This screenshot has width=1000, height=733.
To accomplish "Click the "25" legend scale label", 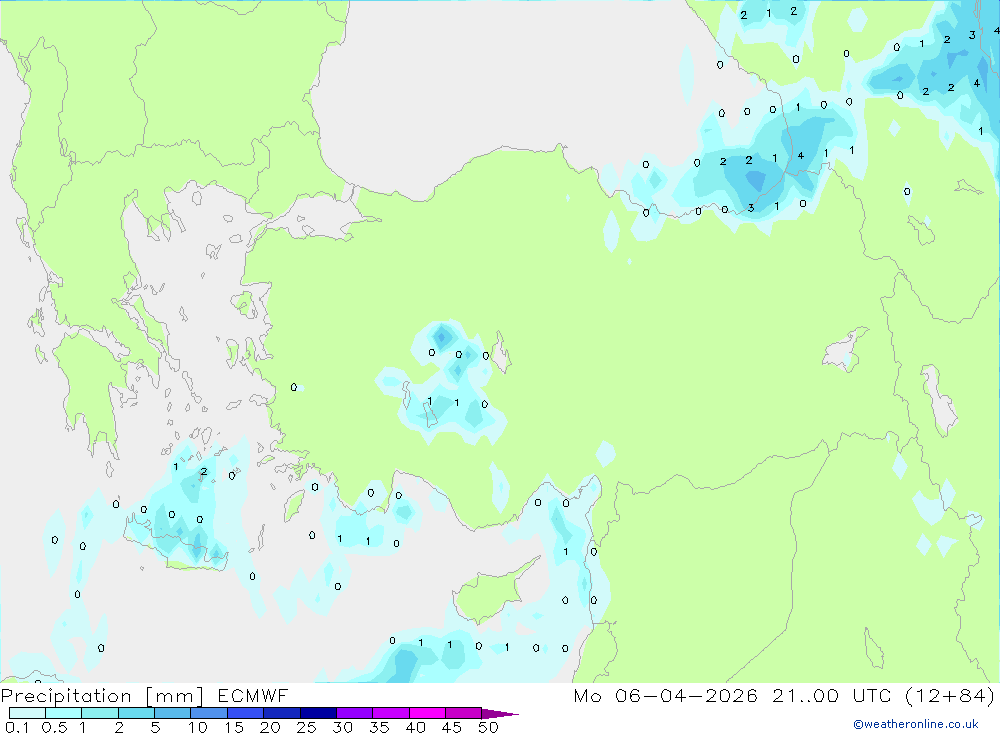I will tap(306, 727).
